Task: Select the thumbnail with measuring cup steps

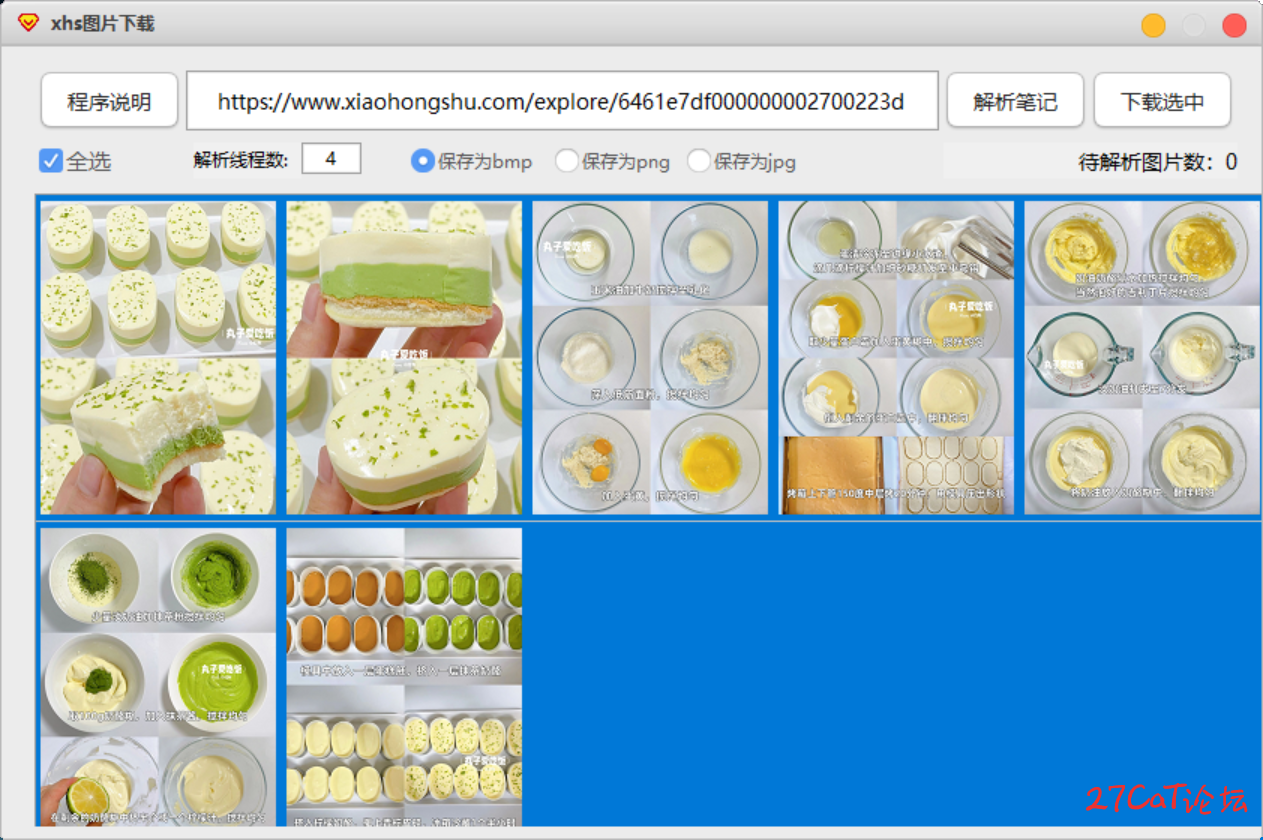Action: [1142, 358]
